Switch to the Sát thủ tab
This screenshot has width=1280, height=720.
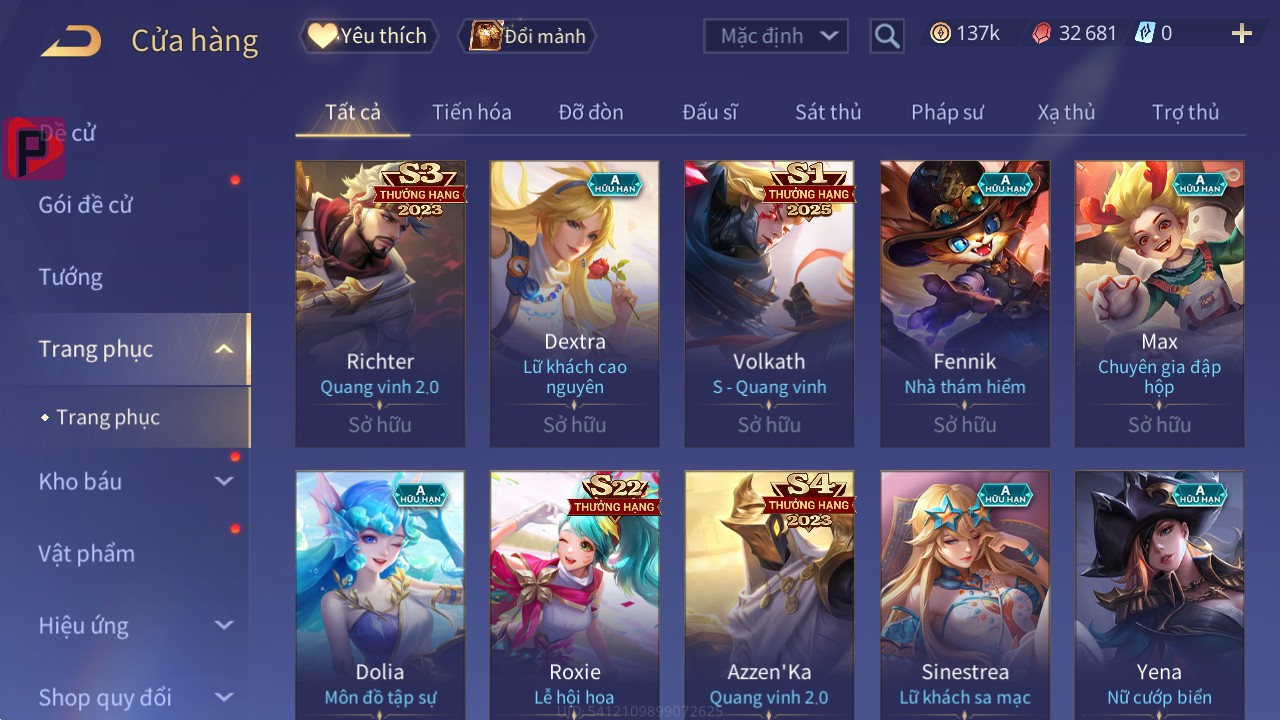[x=828, y=112]
